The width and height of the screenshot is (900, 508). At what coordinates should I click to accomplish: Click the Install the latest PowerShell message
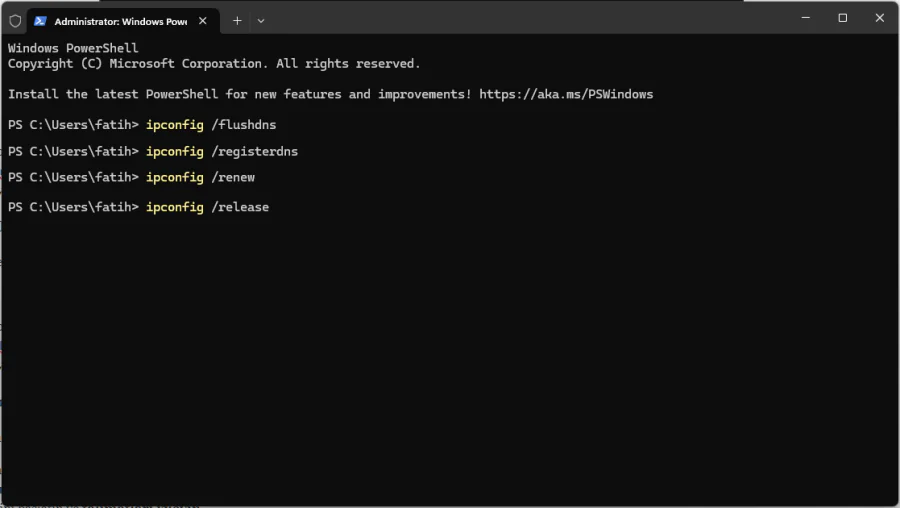(240, 94)
